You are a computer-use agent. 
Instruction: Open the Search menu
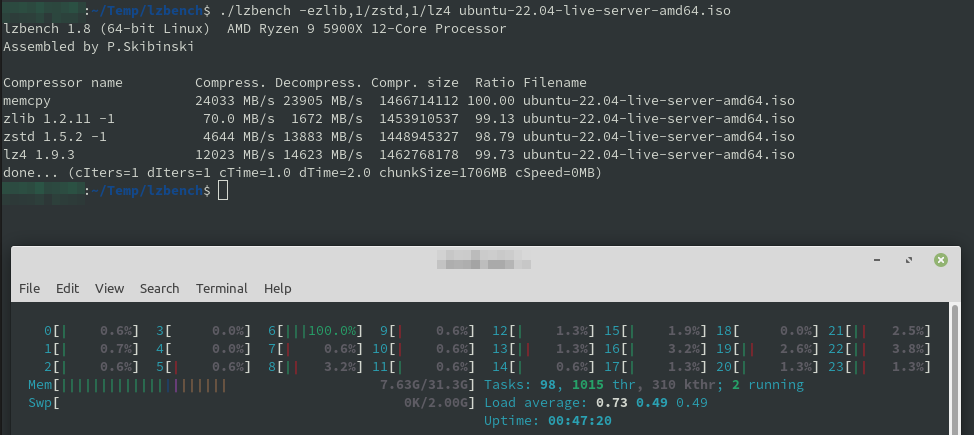point(159,288)
